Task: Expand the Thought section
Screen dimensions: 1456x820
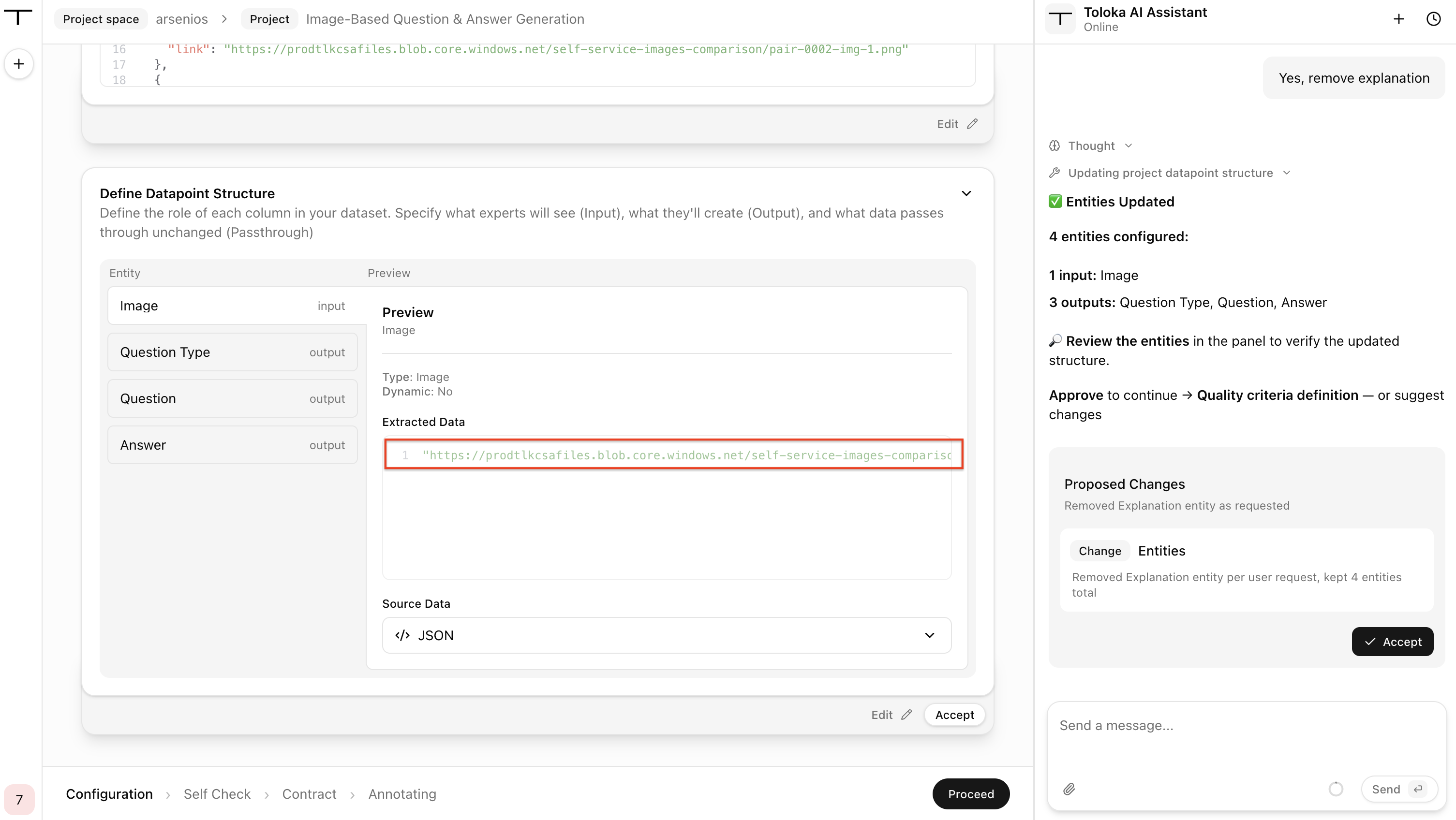Action: point(1091,146)
